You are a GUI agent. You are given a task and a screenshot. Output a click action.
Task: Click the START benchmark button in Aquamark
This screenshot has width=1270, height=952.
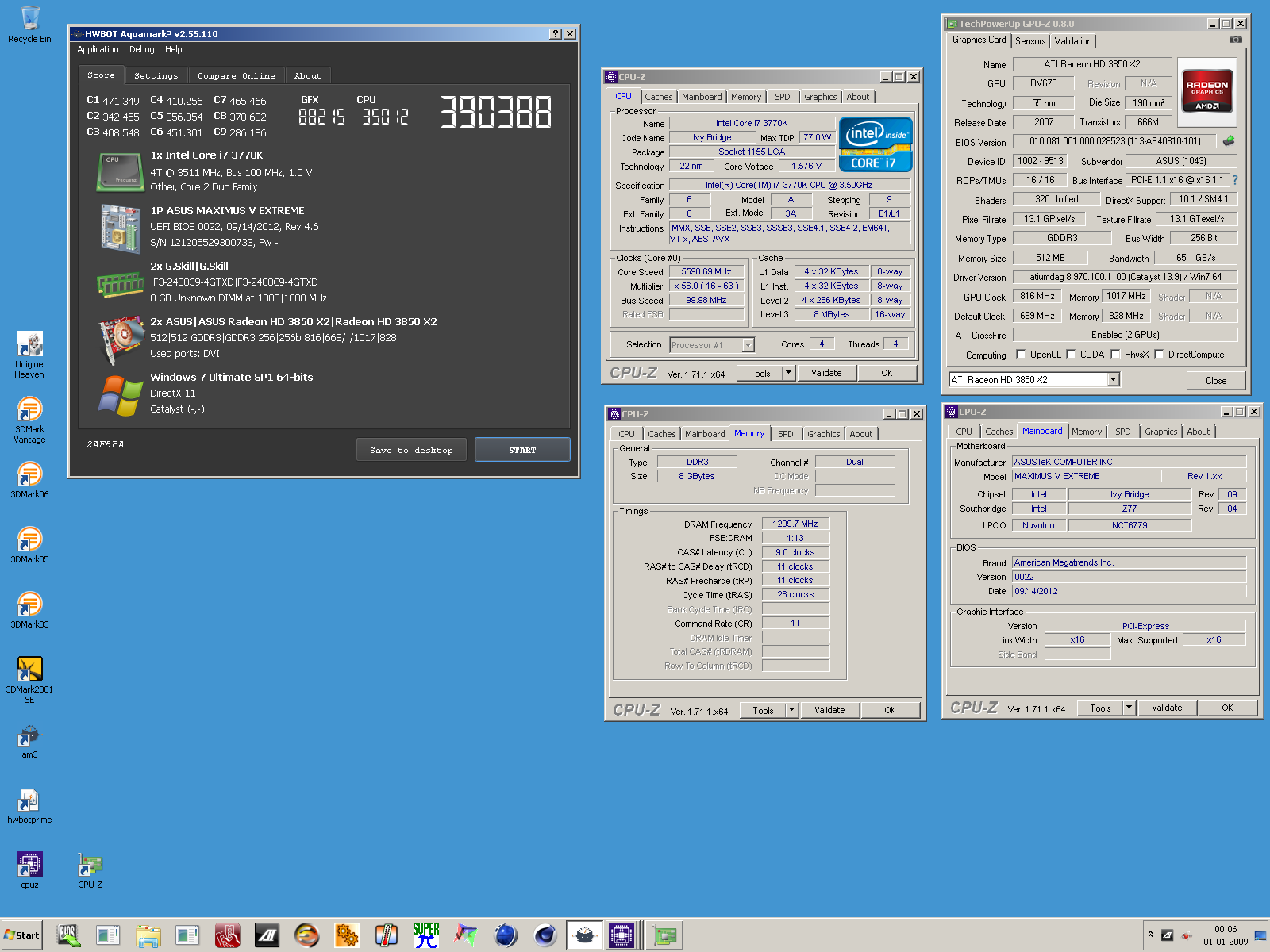(522, 450)
